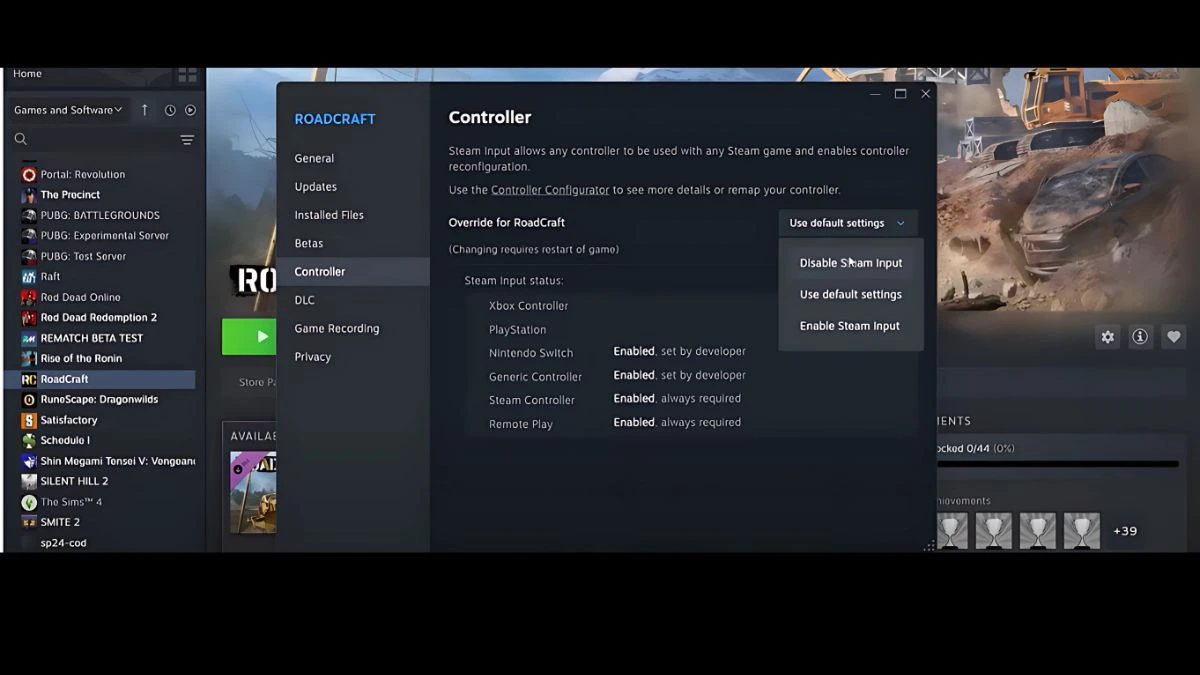The height and width of the screenshot is (675, 1200).
Task: Choose Use default settings in the menu
Action: [x=849, y=294]
